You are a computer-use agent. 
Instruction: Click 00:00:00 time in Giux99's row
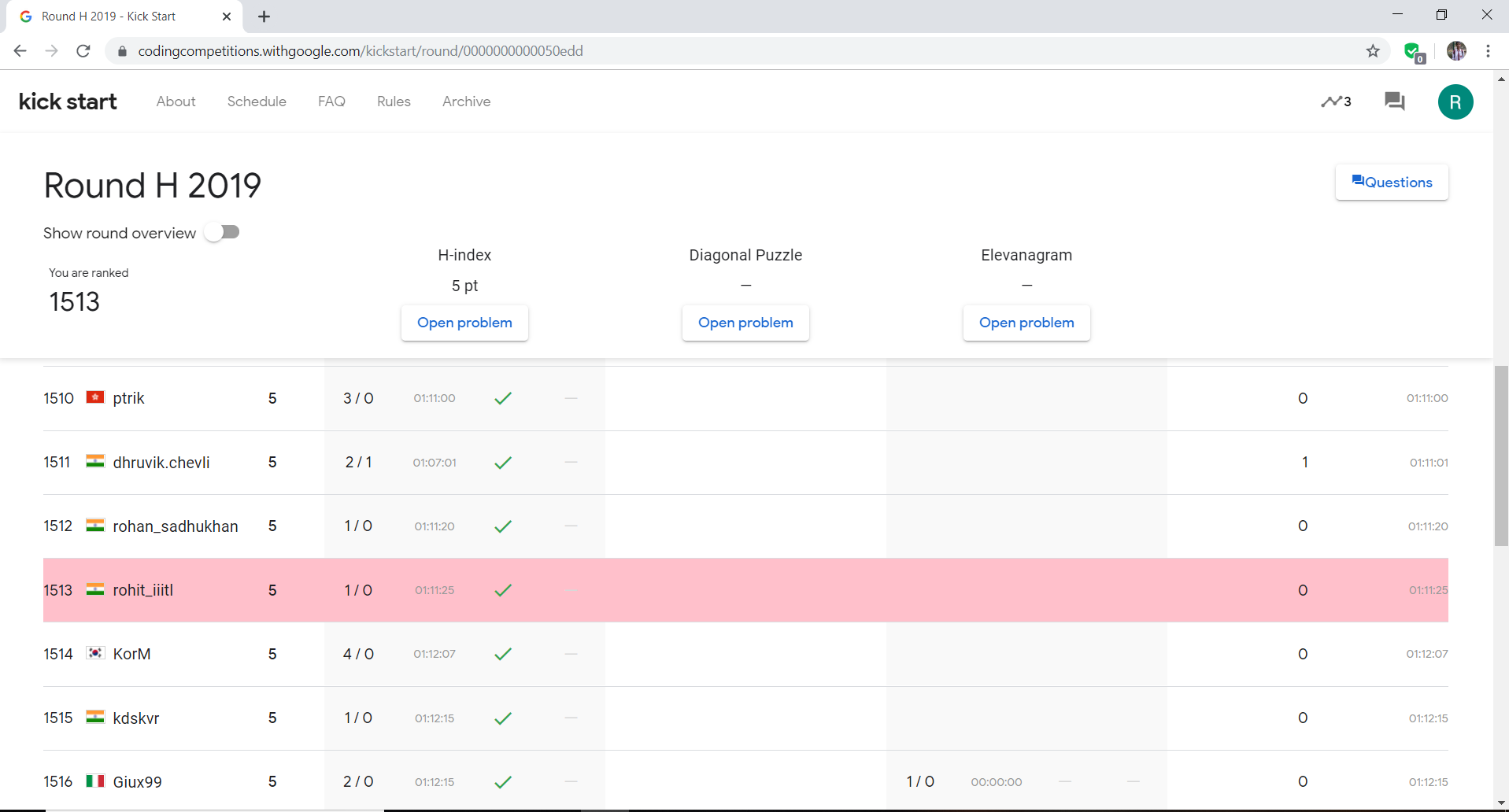[997, 782]
